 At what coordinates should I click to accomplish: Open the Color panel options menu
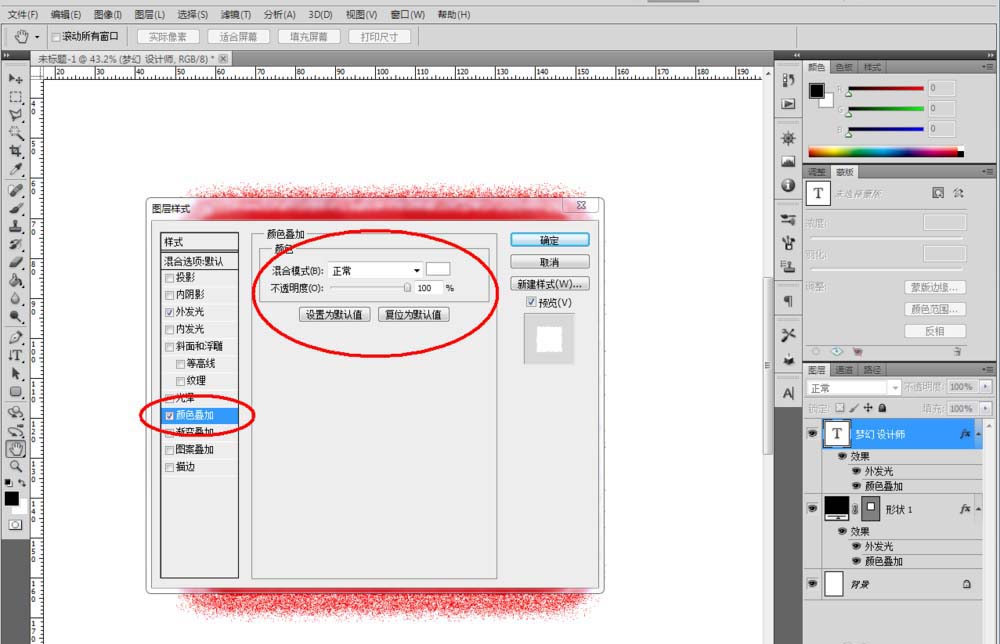pyautogui.click(x=987, y=67)
